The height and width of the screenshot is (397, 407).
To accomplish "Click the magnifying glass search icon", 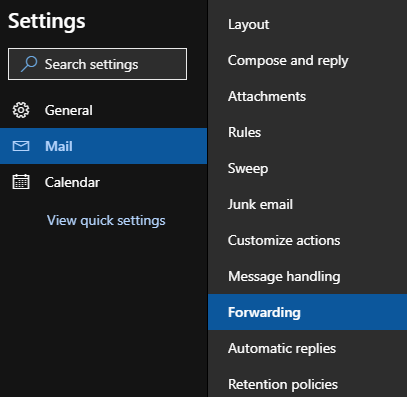I will [x=29, y=64].
